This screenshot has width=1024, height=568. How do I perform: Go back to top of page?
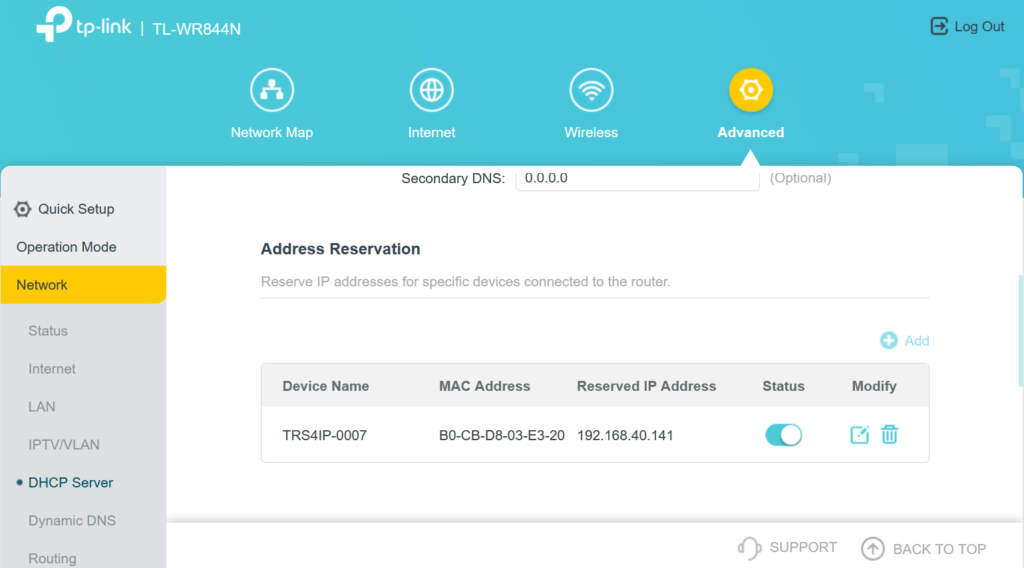[x=924, y=548]
